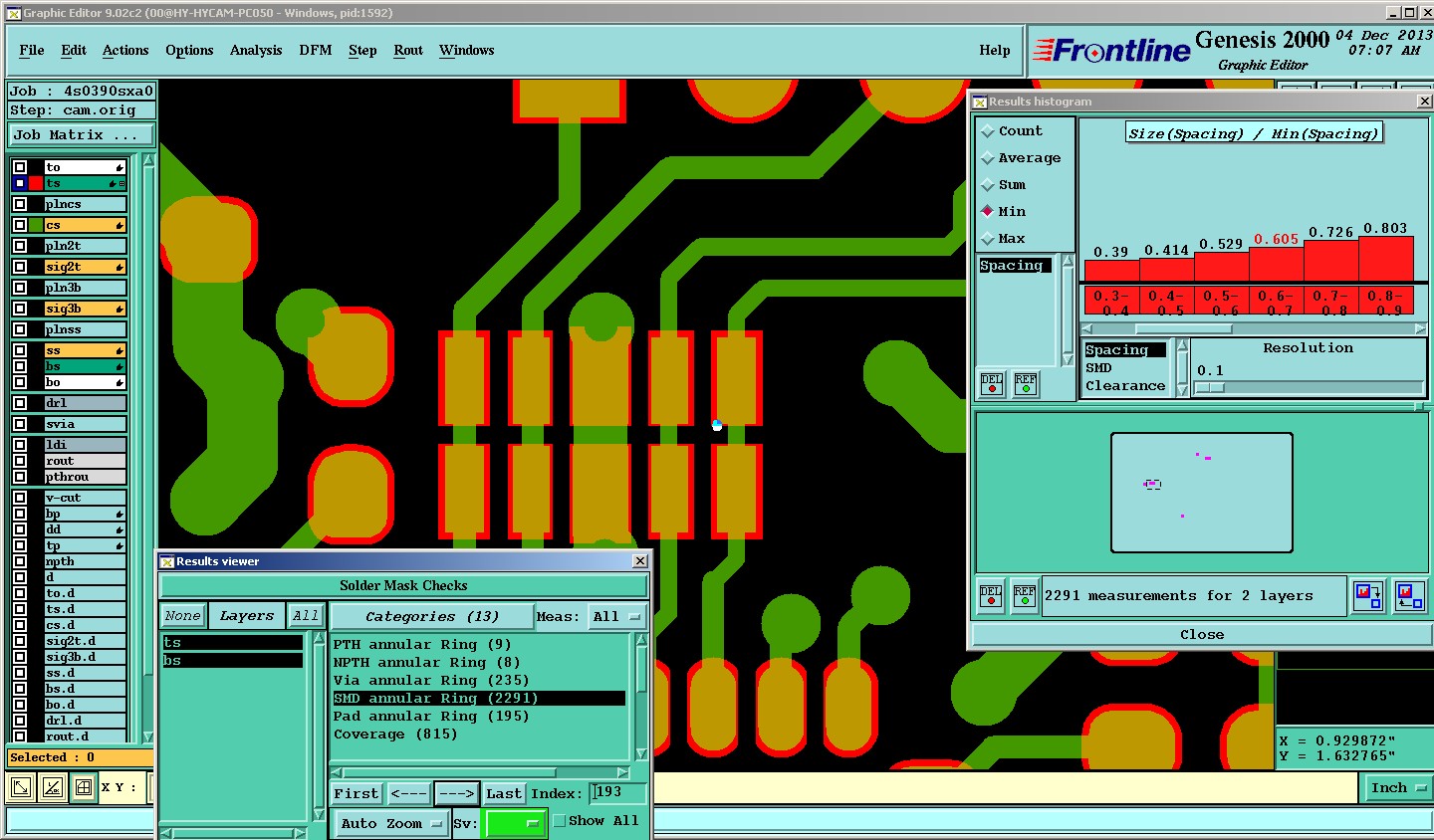This screenshot has height=840, width=1434.
Task: Select the bs layer in Results viewer
Action: pyautogui.click(x=232, y=661)
